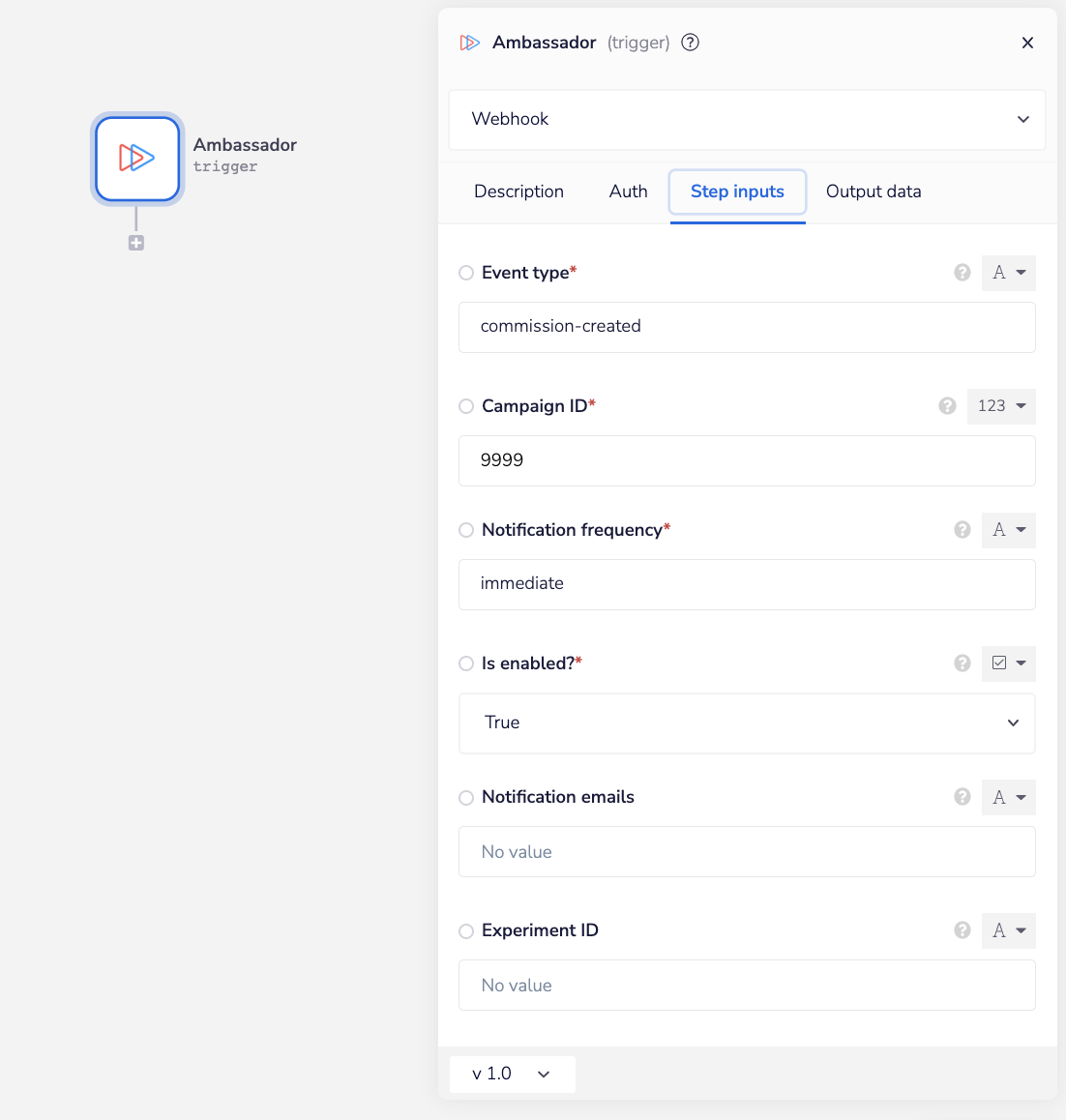Toggle the circle next to Experiment ID

[466, 930]
